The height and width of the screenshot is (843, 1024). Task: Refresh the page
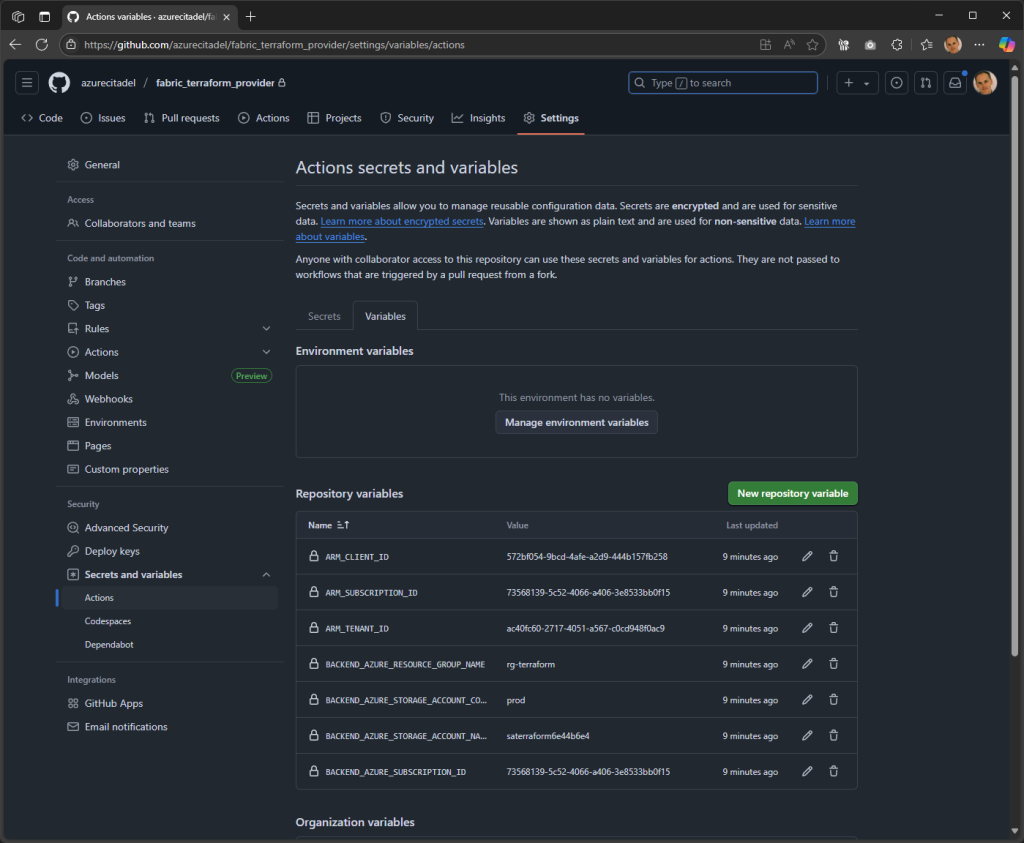tap(41, 44)
